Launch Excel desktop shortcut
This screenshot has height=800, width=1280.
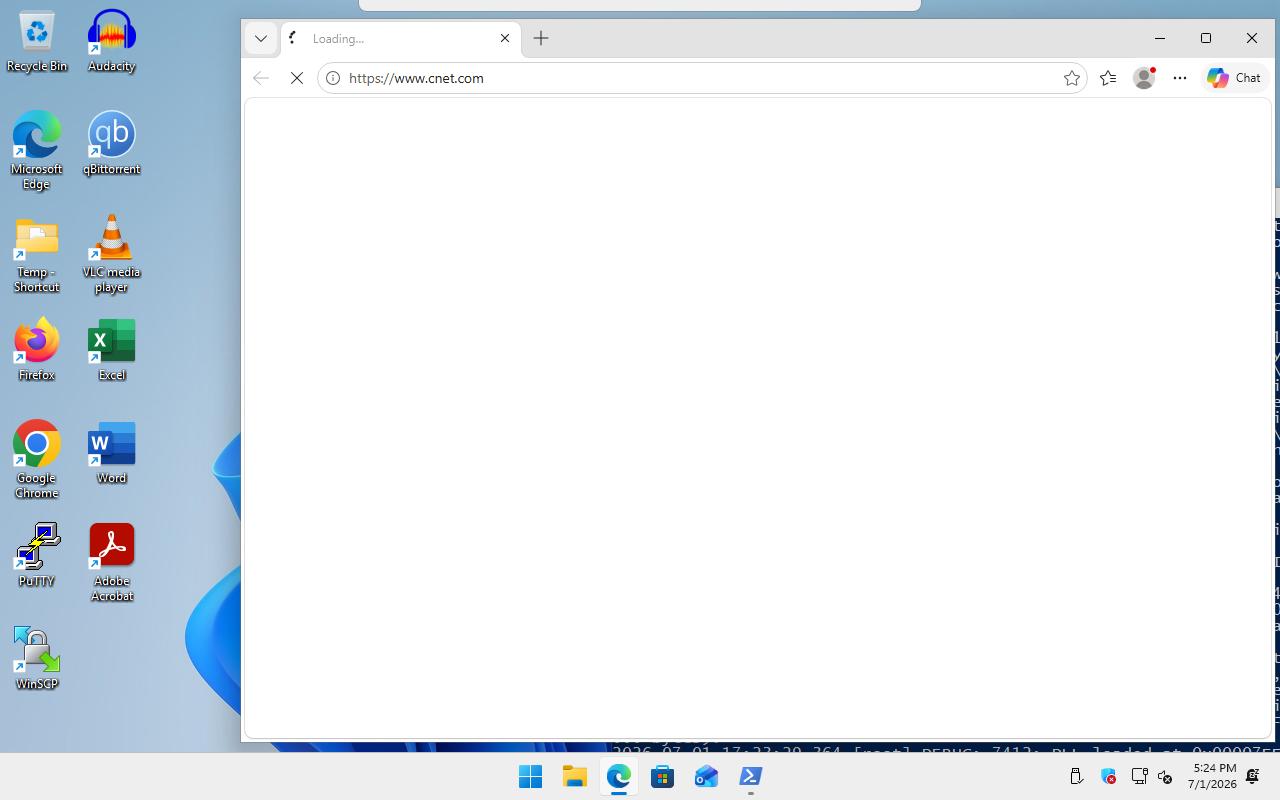[111, 351]
